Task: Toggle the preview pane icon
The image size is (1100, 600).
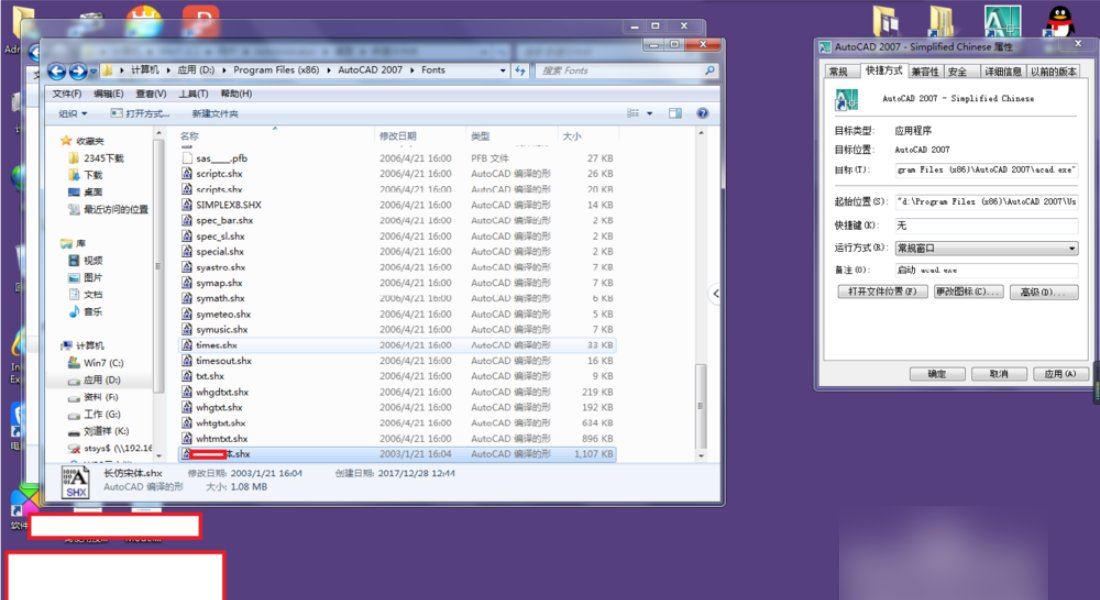Action: coord(675,114)
